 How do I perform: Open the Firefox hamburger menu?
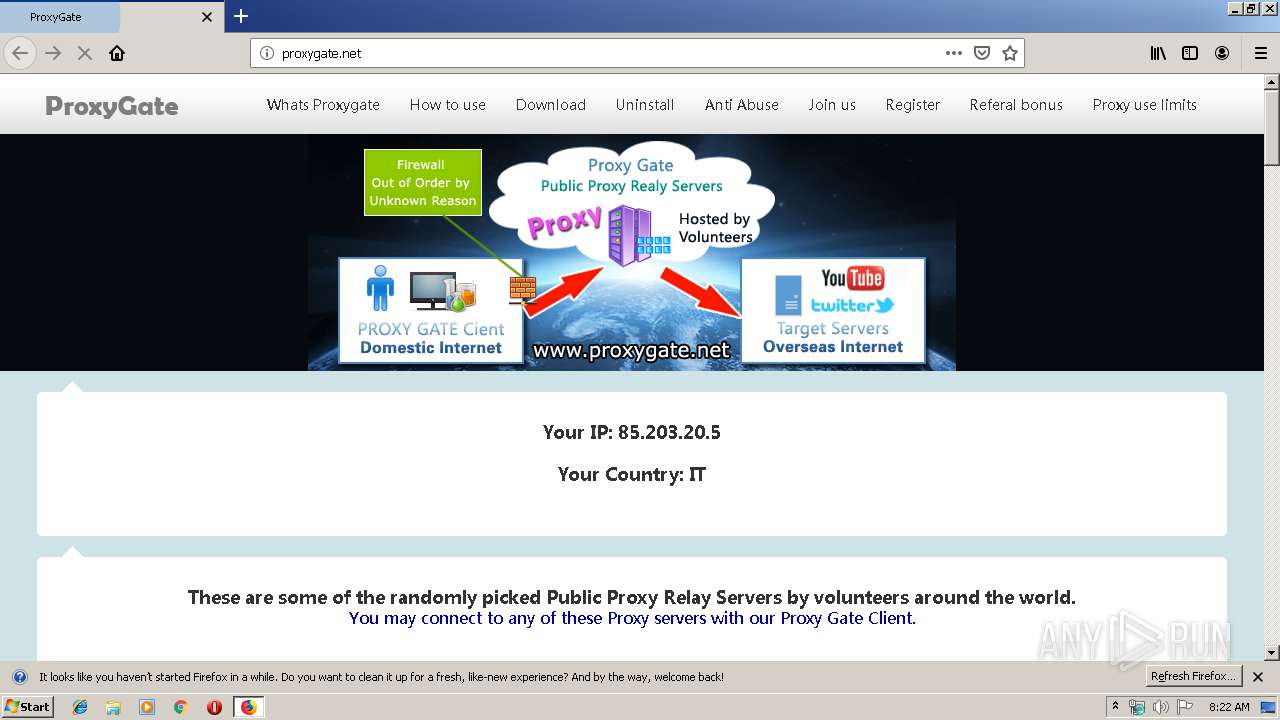pos(1261,53)
